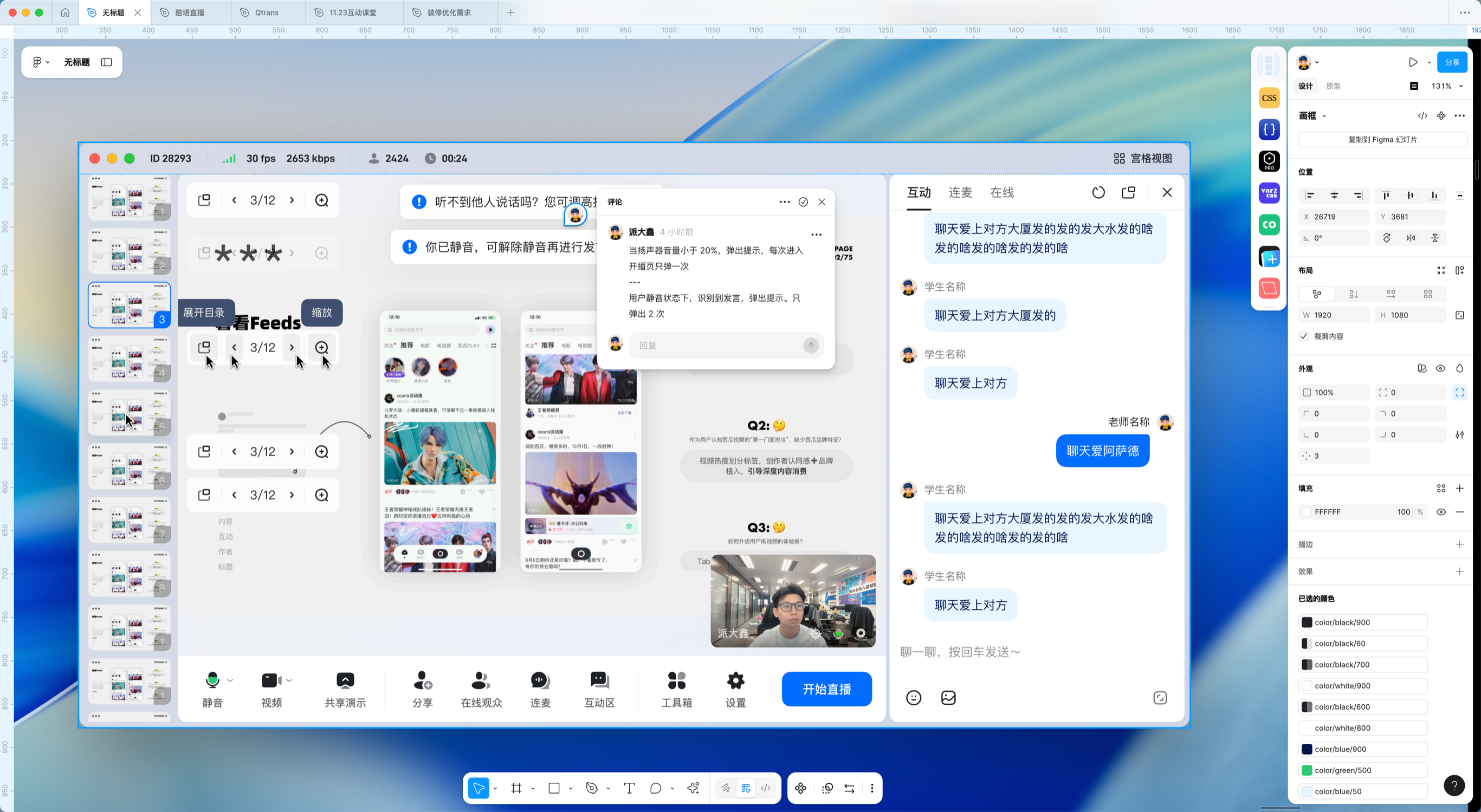Open the Qtrans file tab
The width and height of the screenshot is (1481, 812).
point(267,12)
